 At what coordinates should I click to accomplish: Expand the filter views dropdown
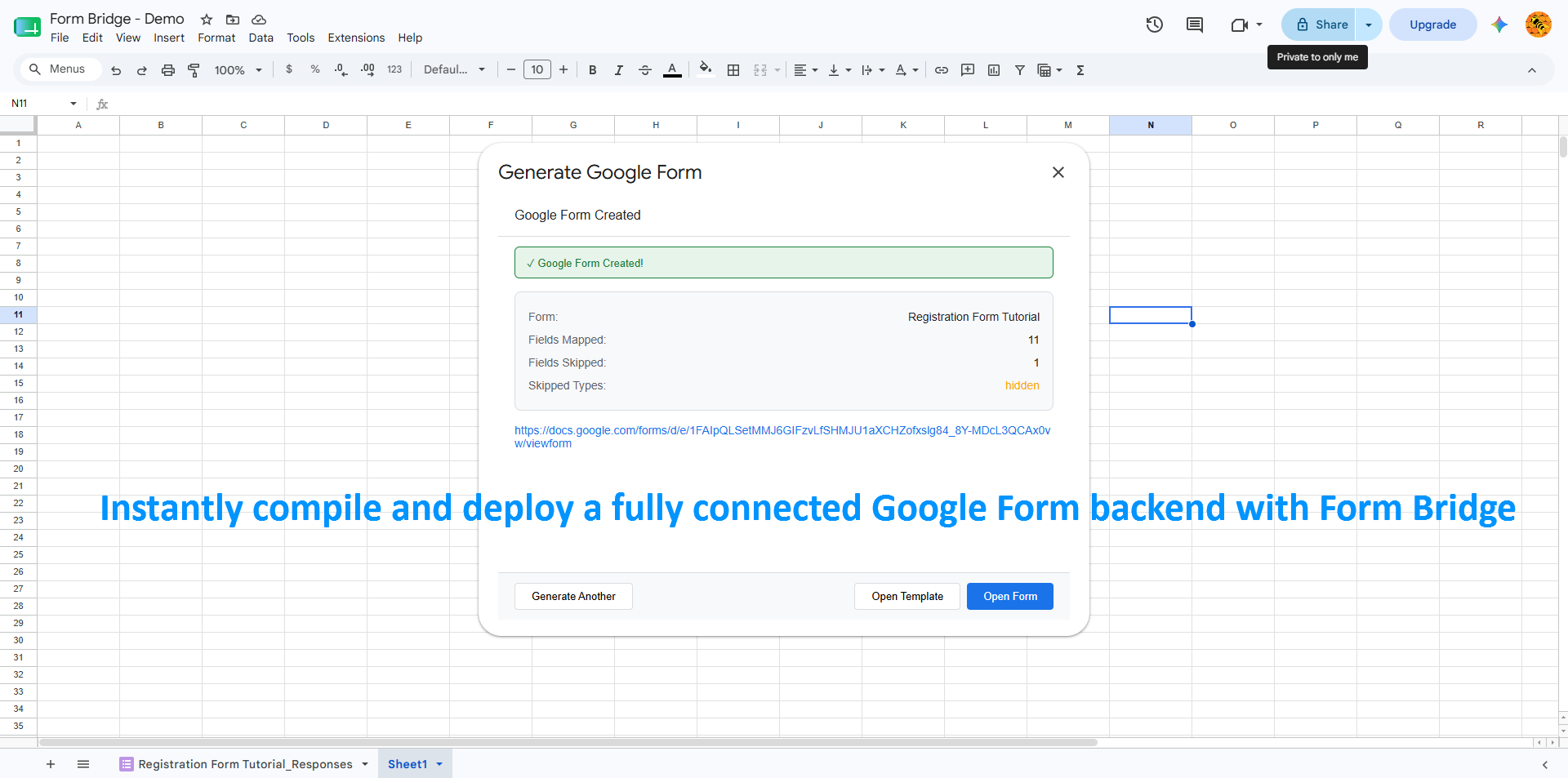coord(1059,70)
